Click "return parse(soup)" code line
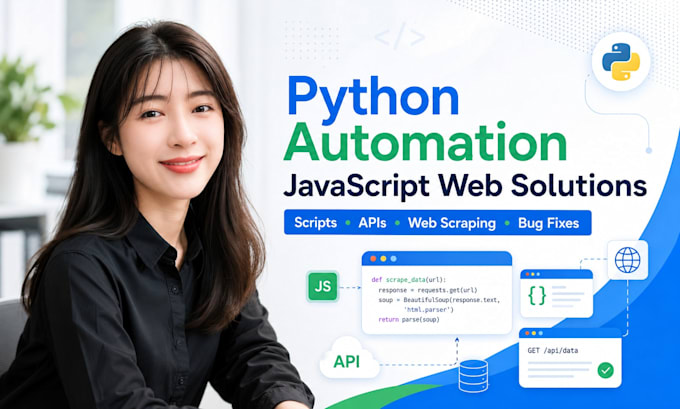 click(409, 320)
